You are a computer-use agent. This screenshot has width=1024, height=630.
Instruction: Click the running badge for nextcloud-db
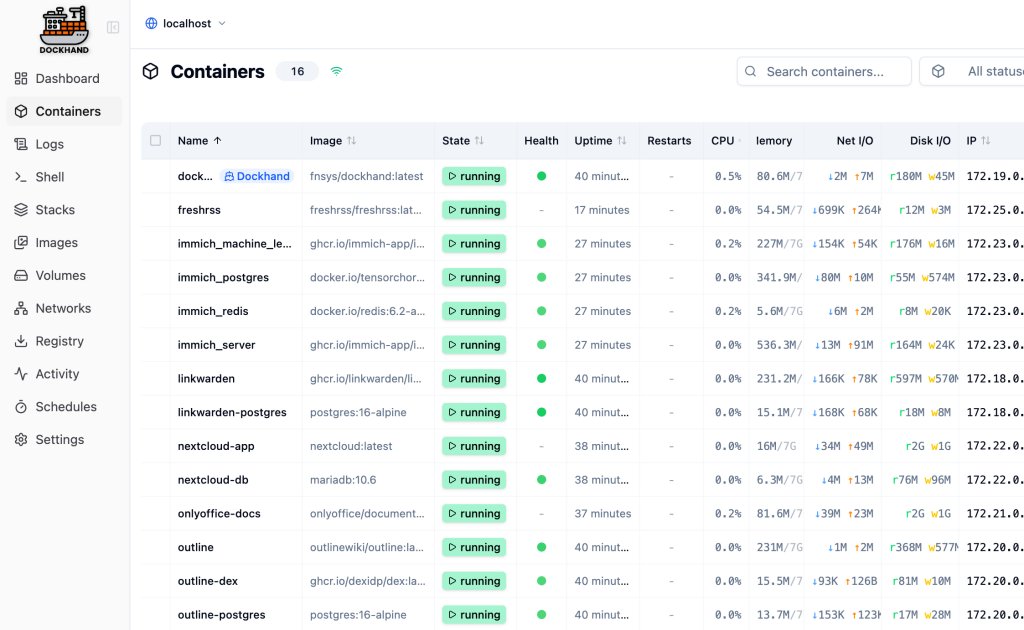[x=474, y=480]
